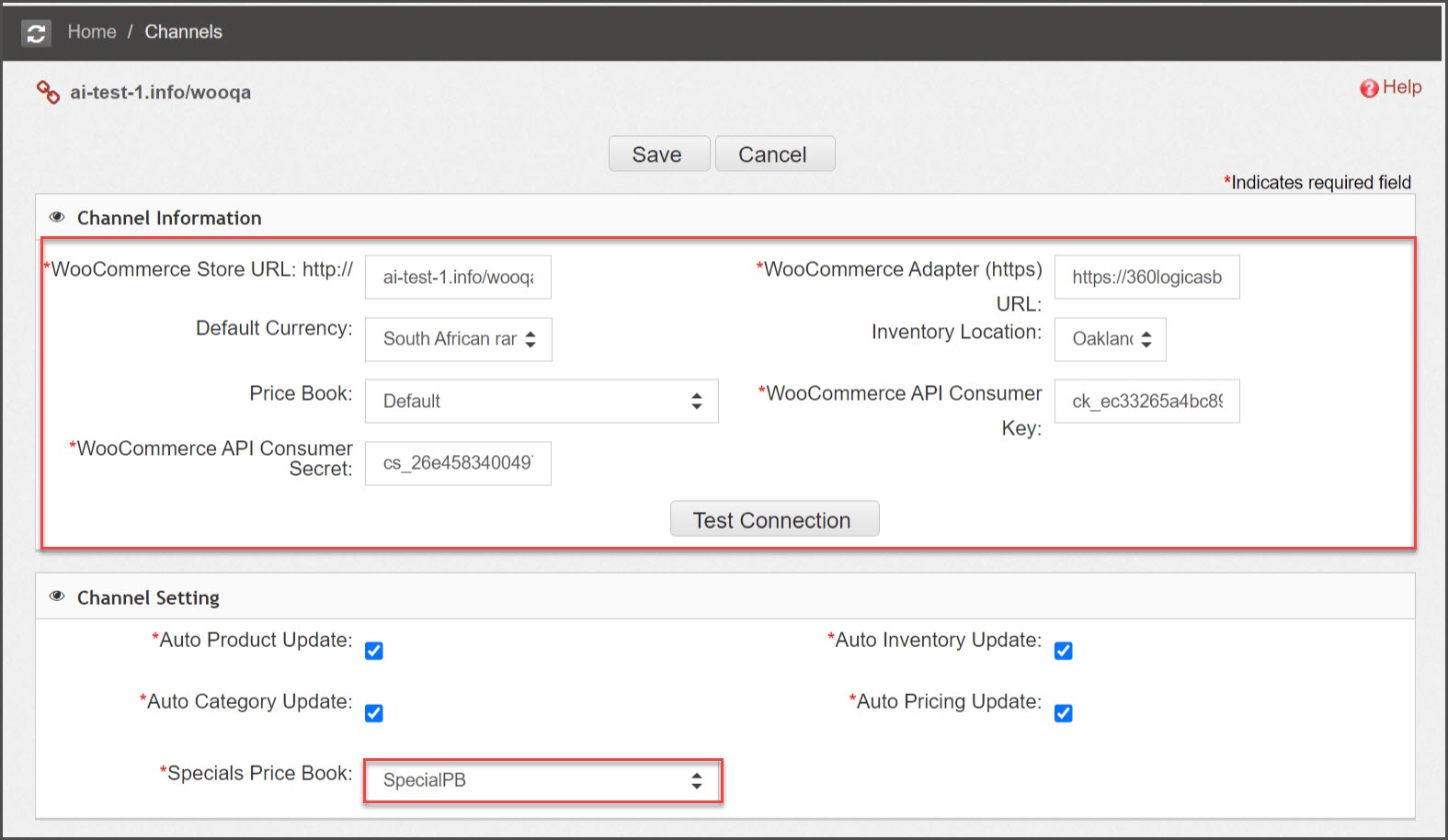The image size is (1448, 840).
Task: Click the Save button
Action: pyautogui.click(x=659, y=153)
